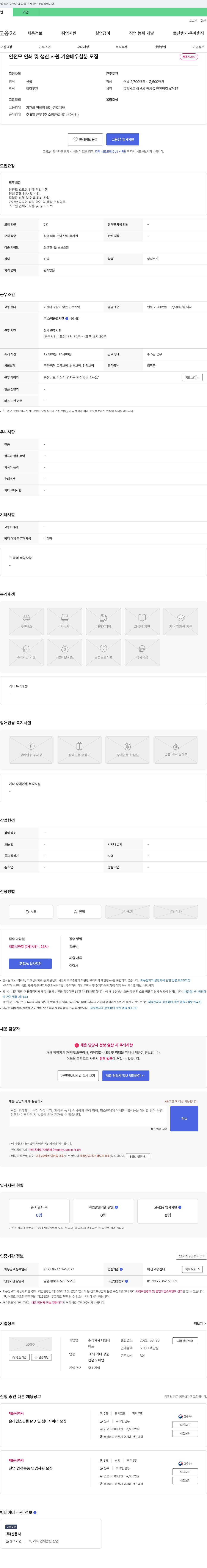207x1568 pixels.
Task: Open 온라인쇼핑몰 MD 및 웹디자이너 모집 posting
Action: pos(38,1421)
